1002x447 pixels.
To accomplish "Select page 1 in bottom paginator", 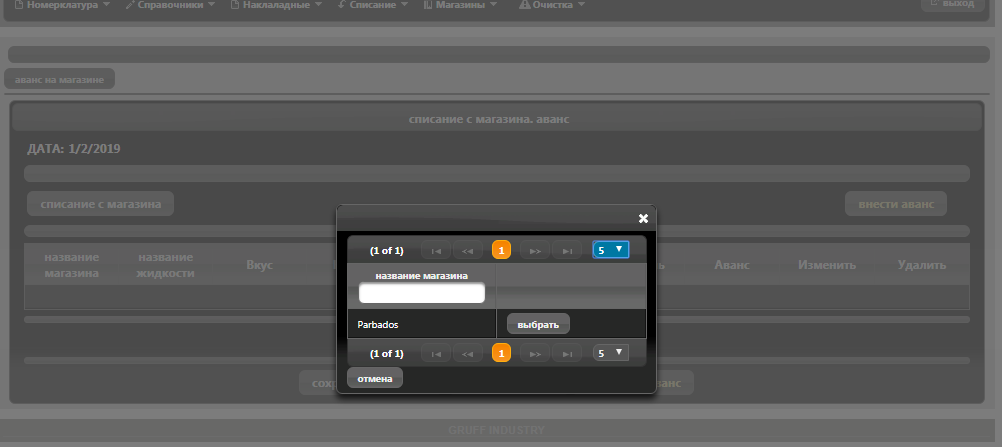I will pos(502,353).
